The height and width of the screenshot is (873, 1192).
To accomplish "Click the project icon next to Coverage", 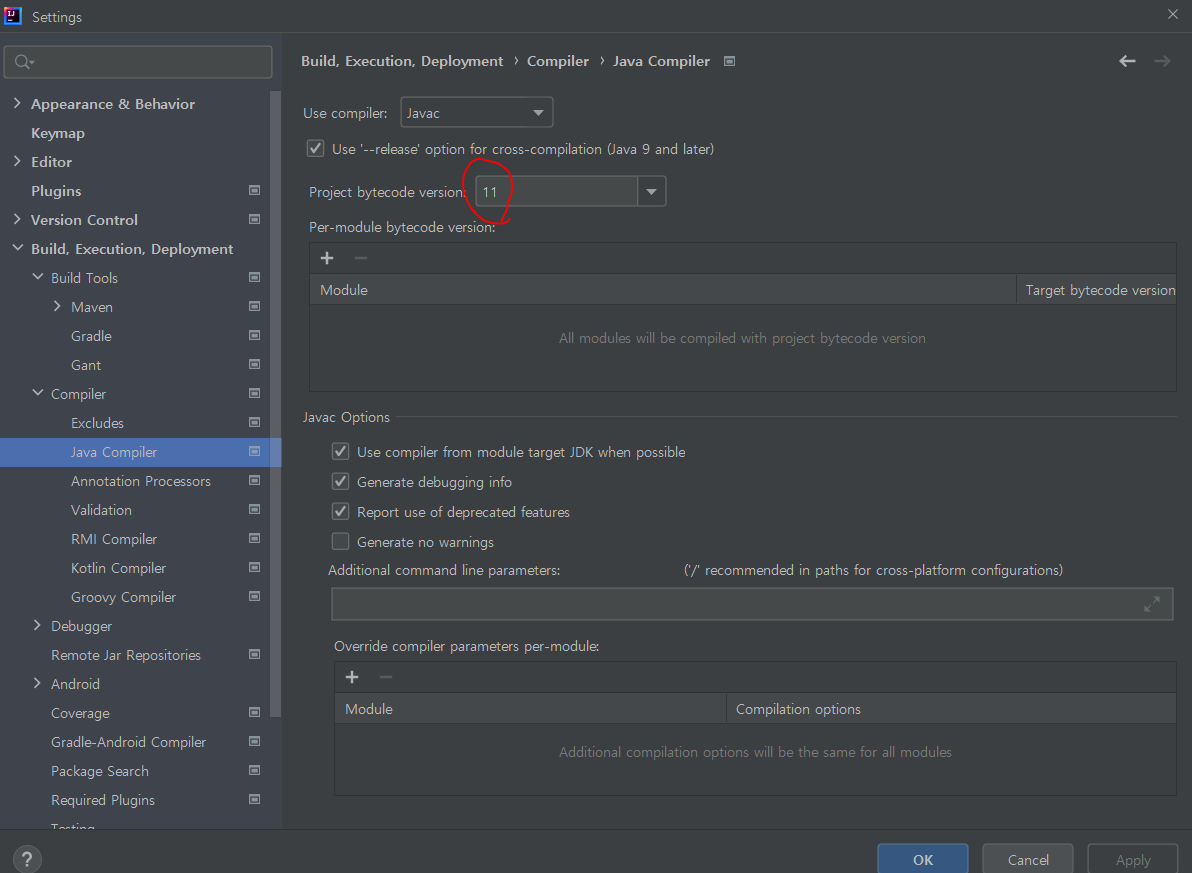I will (255, 713).
